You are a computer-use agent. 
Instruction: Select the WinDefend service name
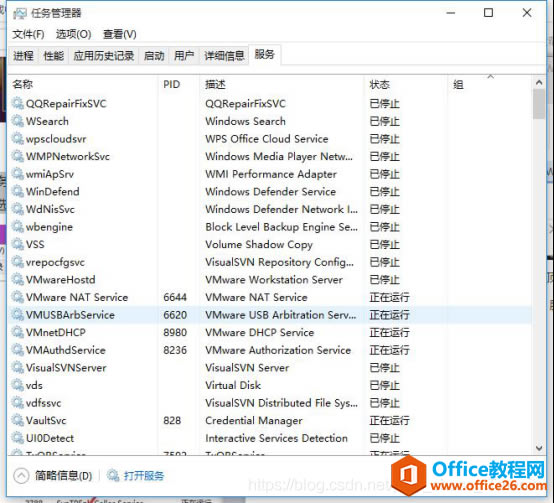[53, 191]
